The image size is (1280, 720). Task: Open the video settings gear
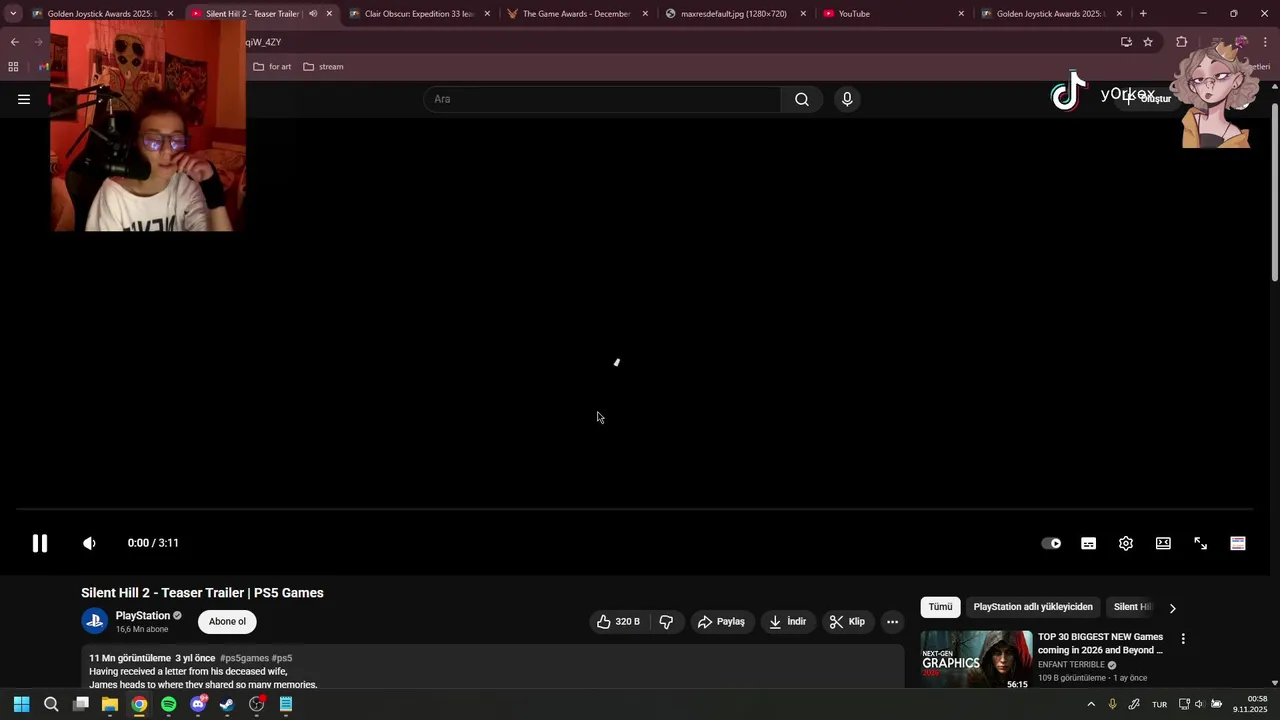pos(1126,543)
